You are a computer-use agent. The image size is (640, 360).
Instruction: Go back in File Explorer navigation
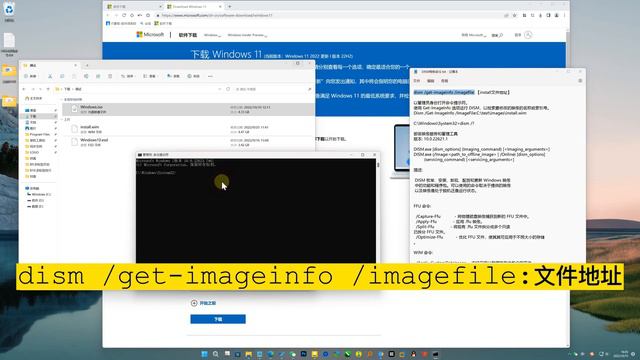coord(24,89)
